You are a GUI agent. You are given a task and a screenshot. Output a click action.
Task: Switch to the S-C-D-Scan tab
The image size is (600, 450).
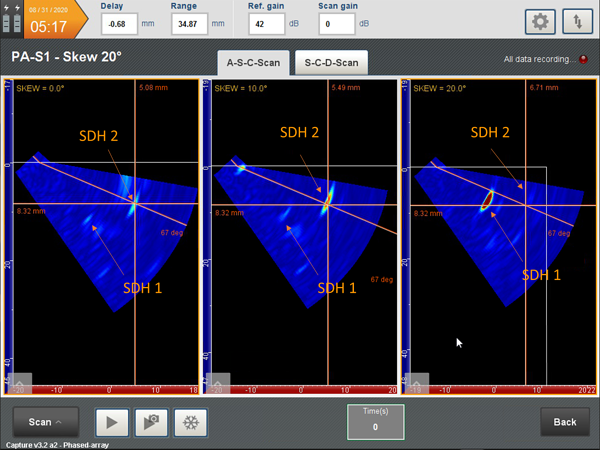tap(331, 62)
